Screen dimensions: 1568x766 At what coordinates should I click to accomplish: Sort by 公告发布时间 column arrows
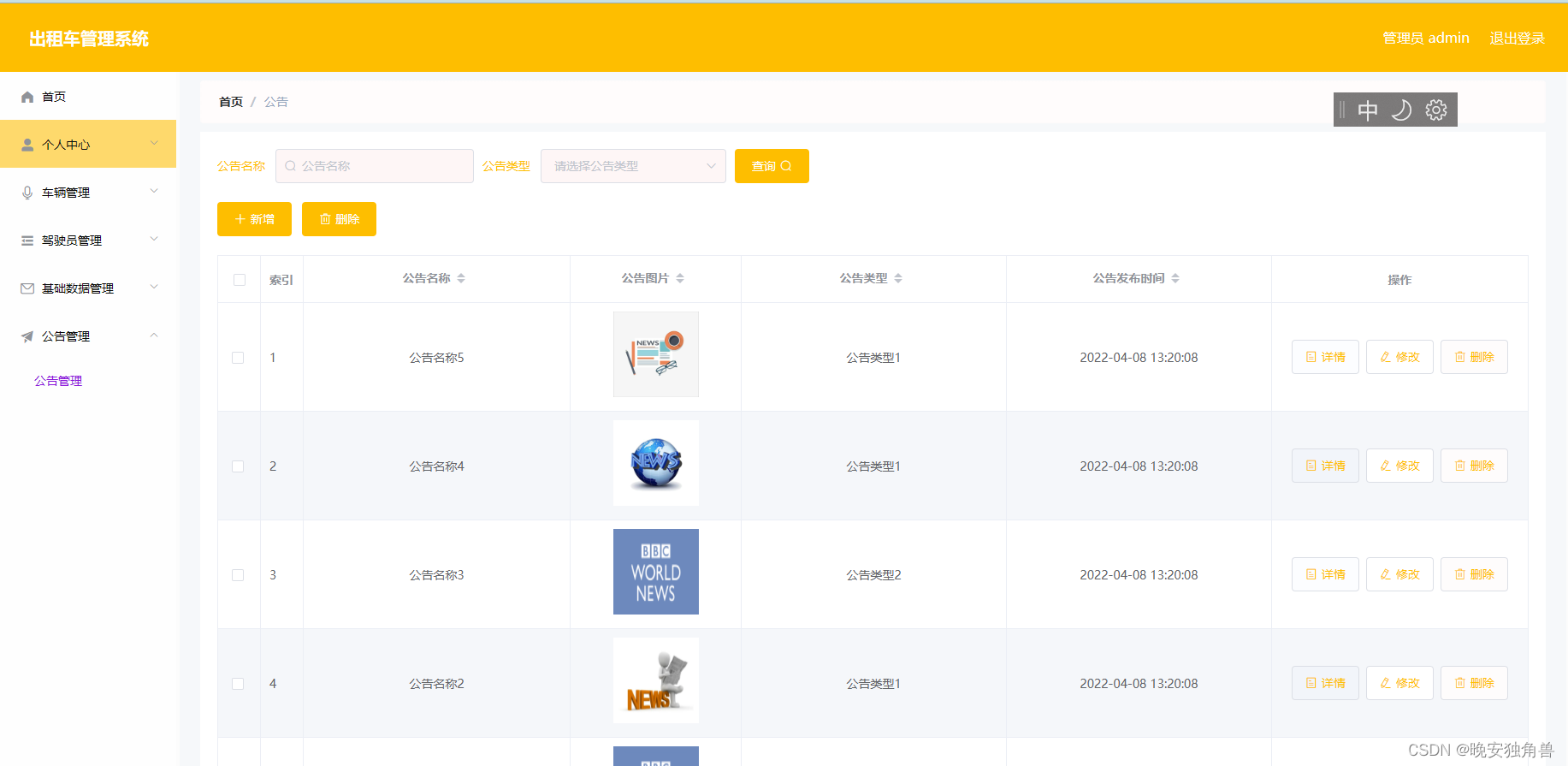coord(1175,278)
